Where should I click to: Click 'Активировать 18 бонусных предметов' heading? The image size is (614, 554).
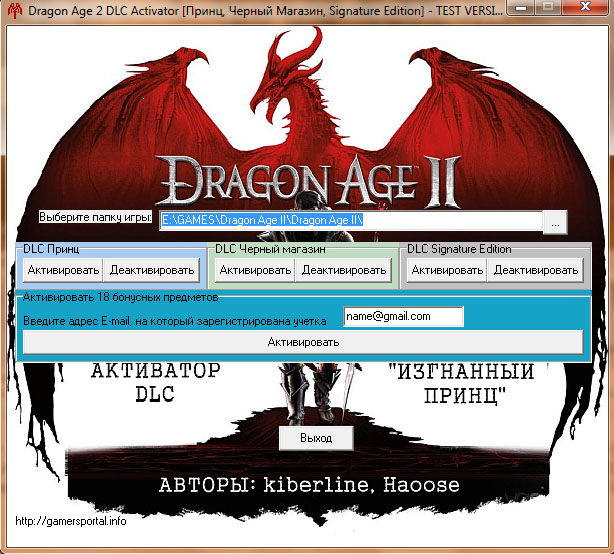coord(120,297)
